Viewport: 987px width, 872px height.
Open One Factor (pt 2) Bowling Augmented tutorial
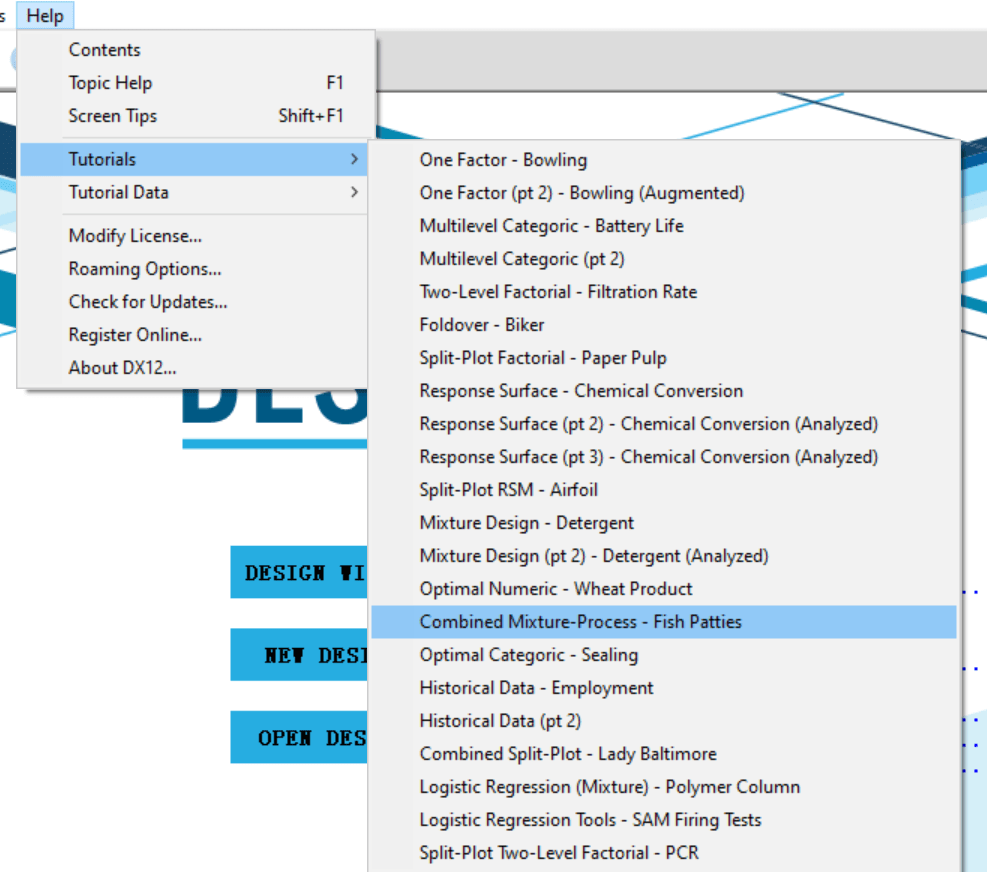[x=664, y=193]
